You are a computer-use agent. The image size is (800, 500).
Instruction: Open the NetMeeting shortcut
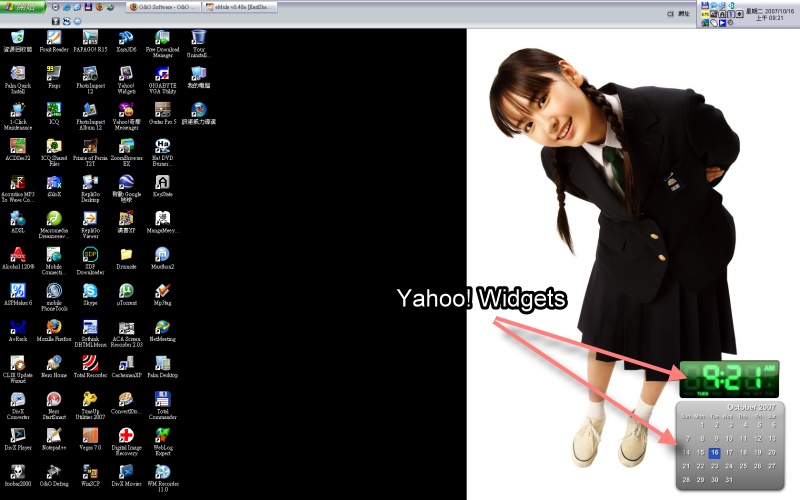[162, 331]
